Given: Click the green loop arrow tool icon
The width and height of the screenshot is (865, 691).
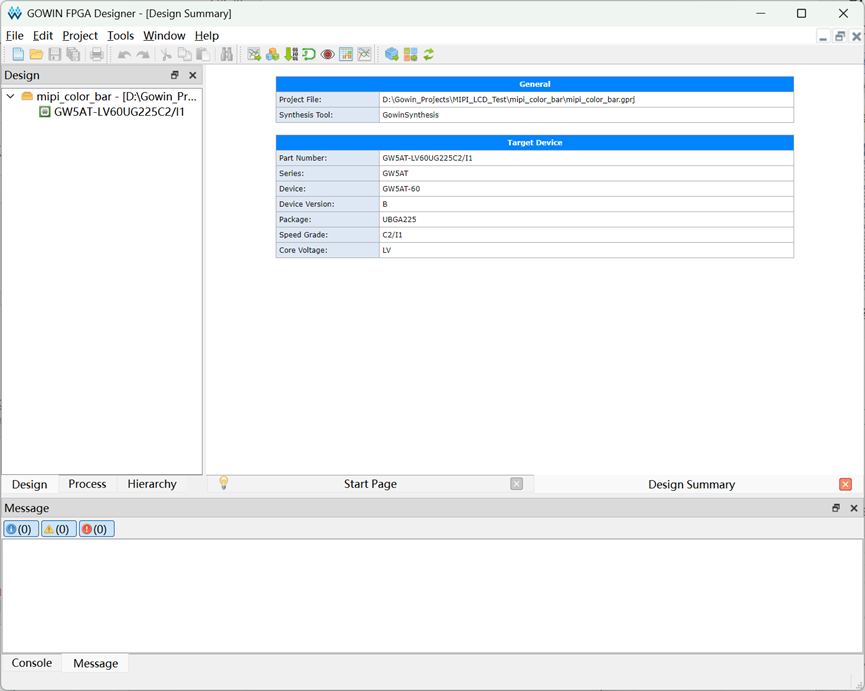Looking at the screenshot, I should (x=309, y=54).
